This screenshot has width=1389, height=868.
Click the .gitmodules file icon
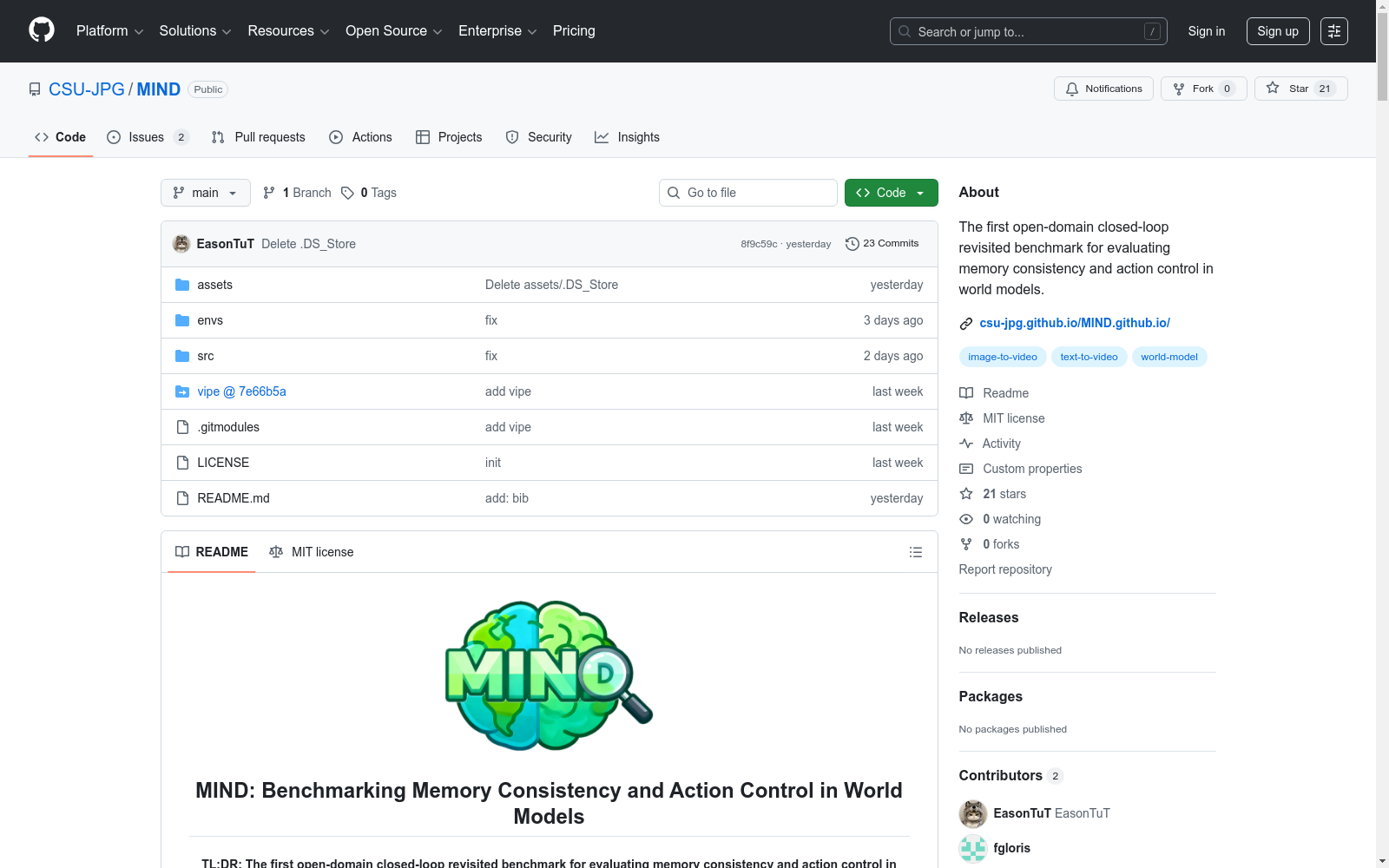point(182,427)
